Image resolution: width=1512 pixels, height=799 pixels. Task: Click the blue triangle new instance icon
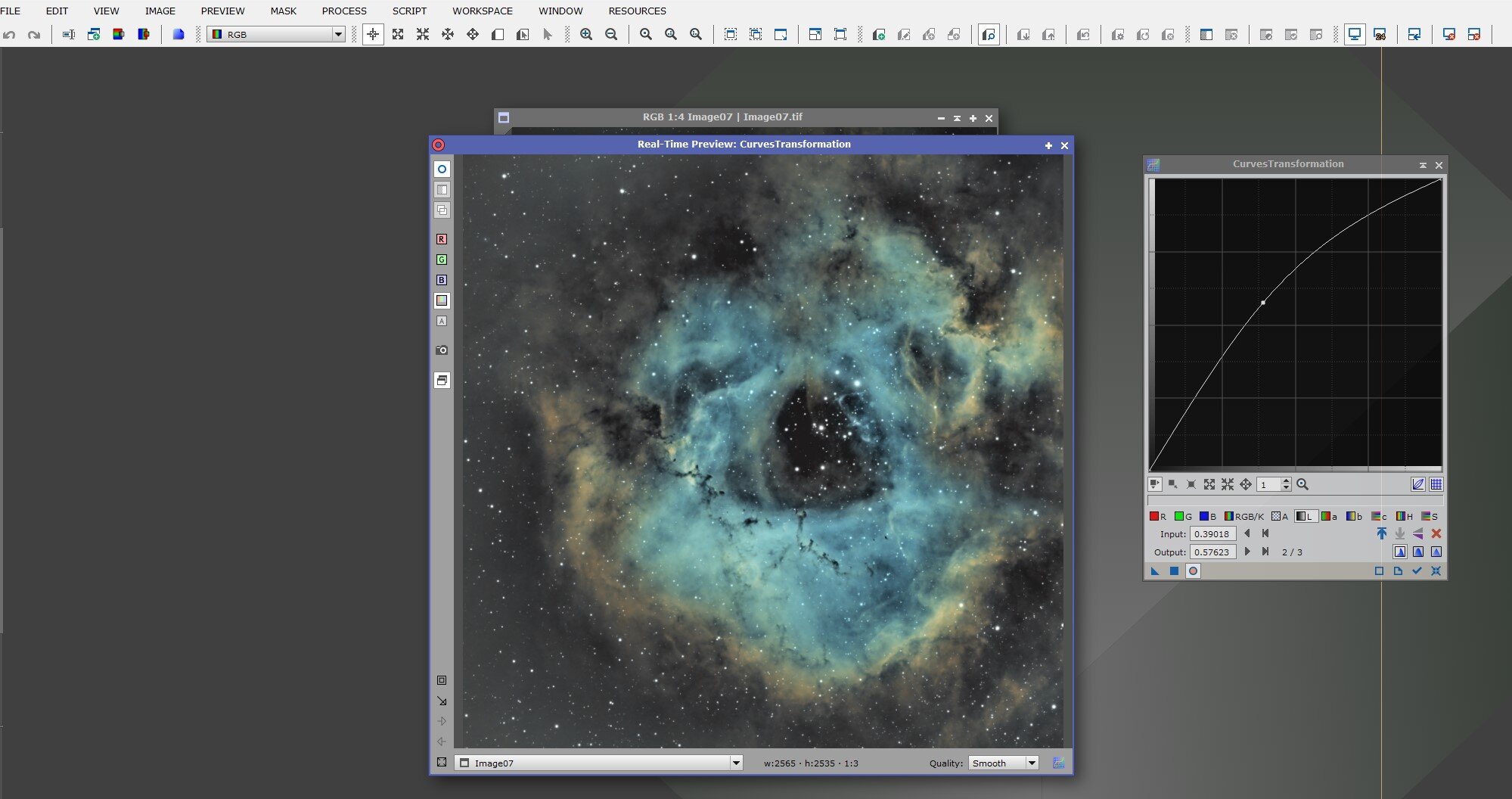pos(1155,571)
